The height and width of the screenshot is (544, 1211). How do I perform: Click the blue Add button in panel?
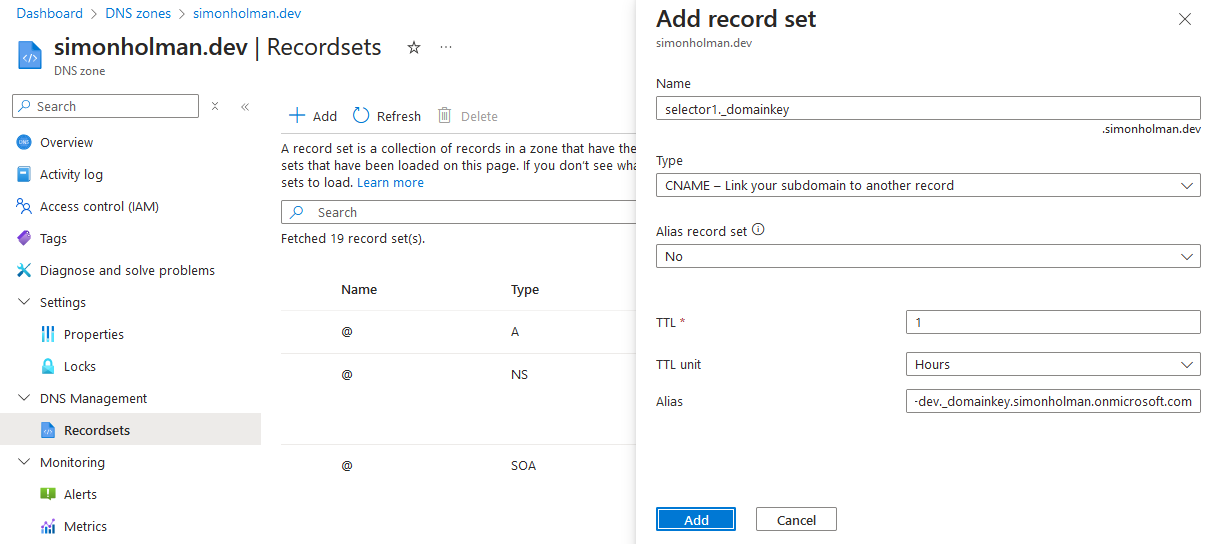pos(696,519)
